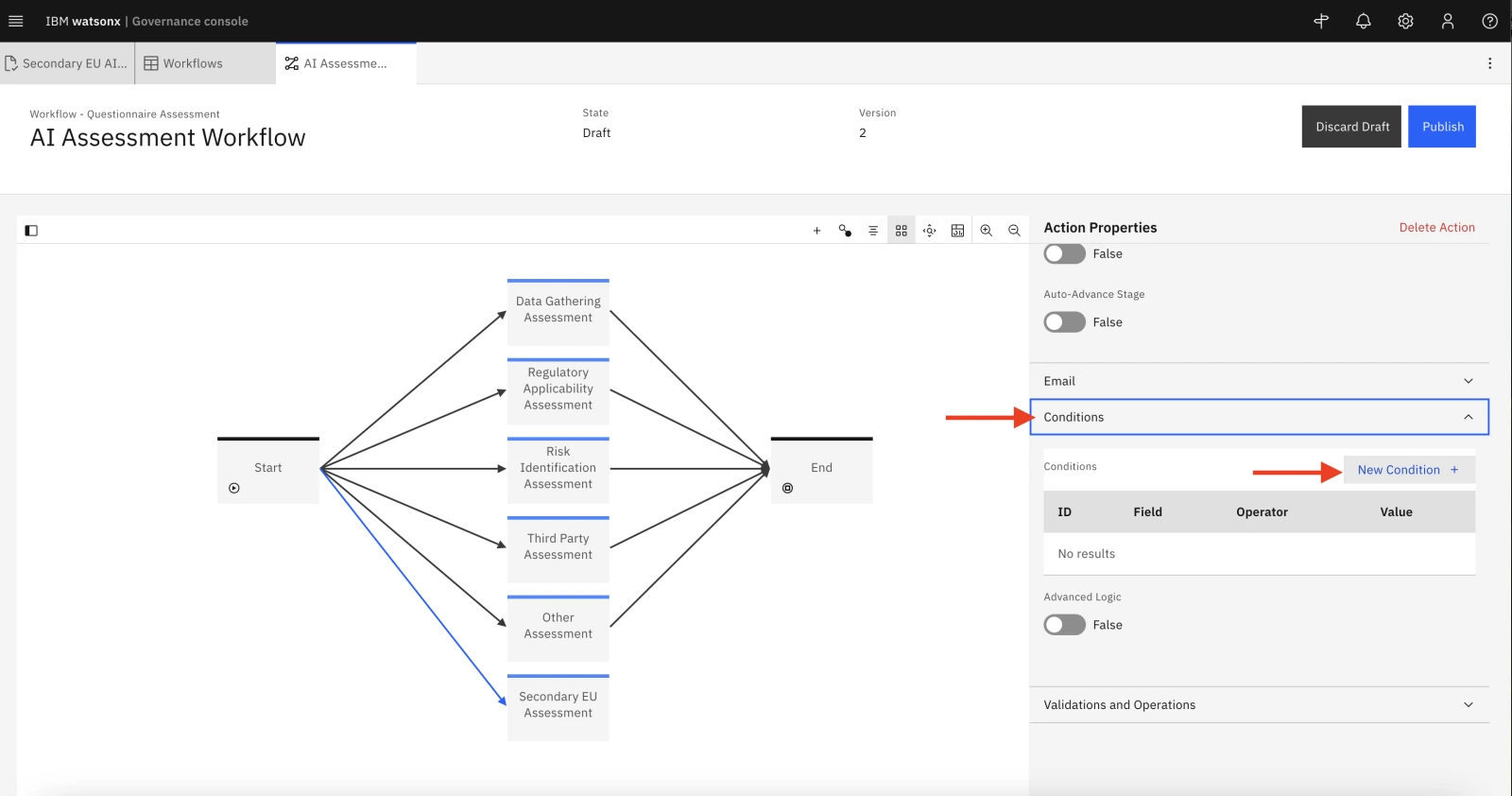Toggle the first False switch under Action Properties
The image size is (1512, 796).
click(x=1064, y=254)
